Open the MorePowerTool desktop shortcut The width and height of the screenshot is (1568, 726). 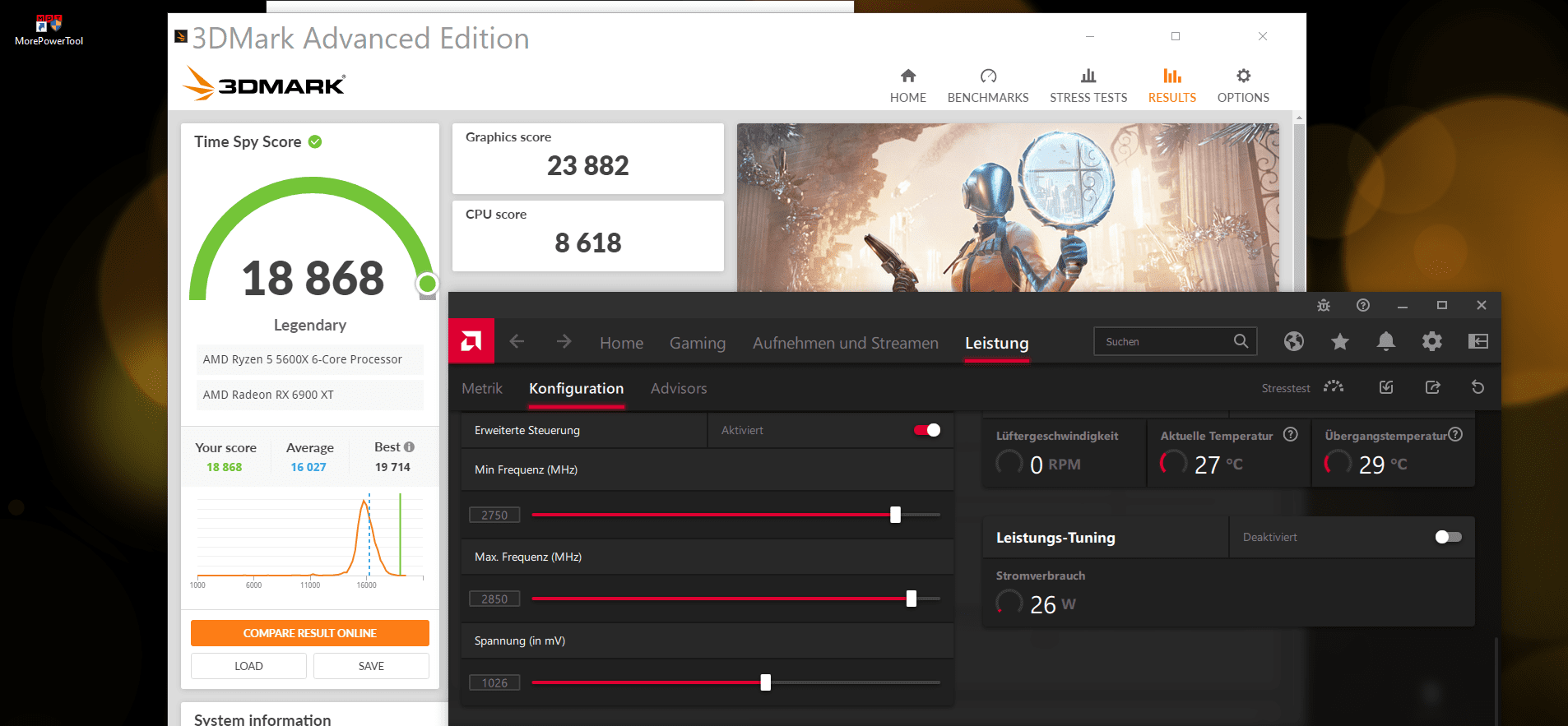[49, 29]
